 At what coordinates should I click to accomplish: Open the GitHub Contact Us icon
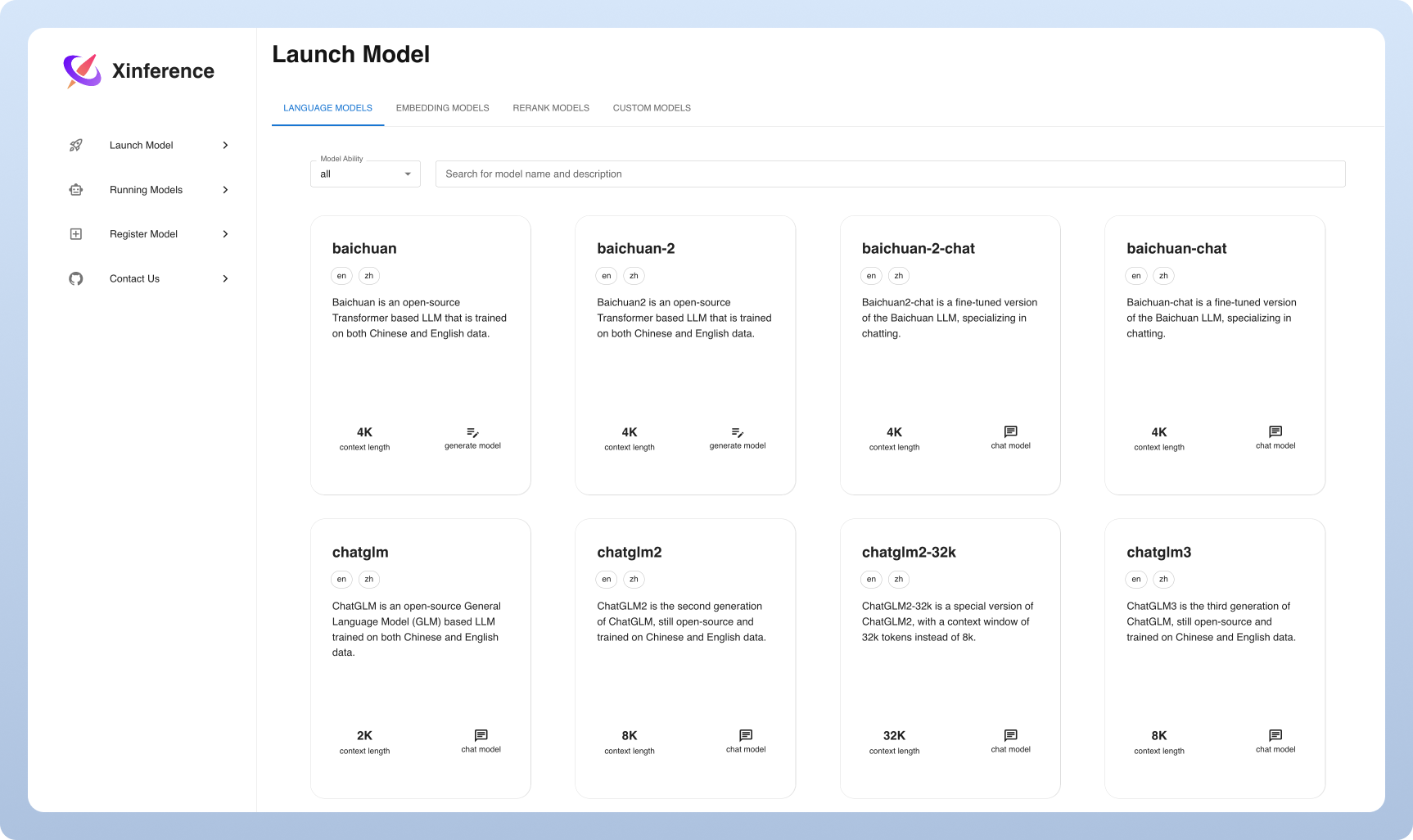click(x=75, y=278)
